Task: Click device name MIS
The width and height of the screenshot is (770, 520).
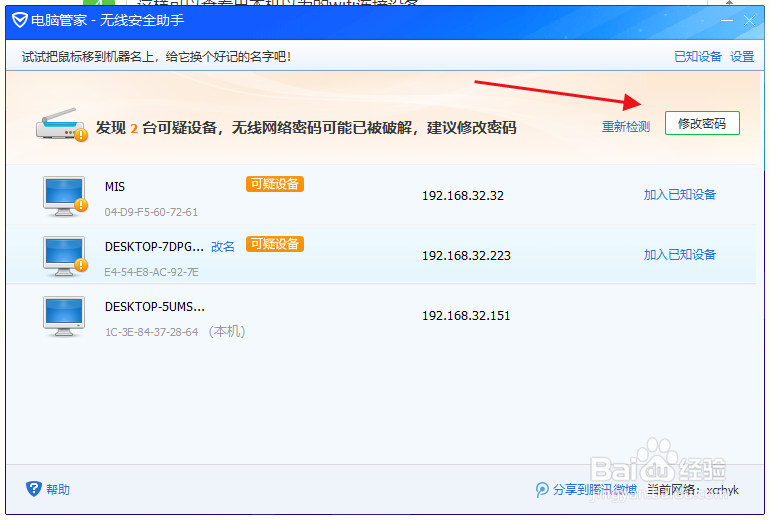Action: pos(115,187)
